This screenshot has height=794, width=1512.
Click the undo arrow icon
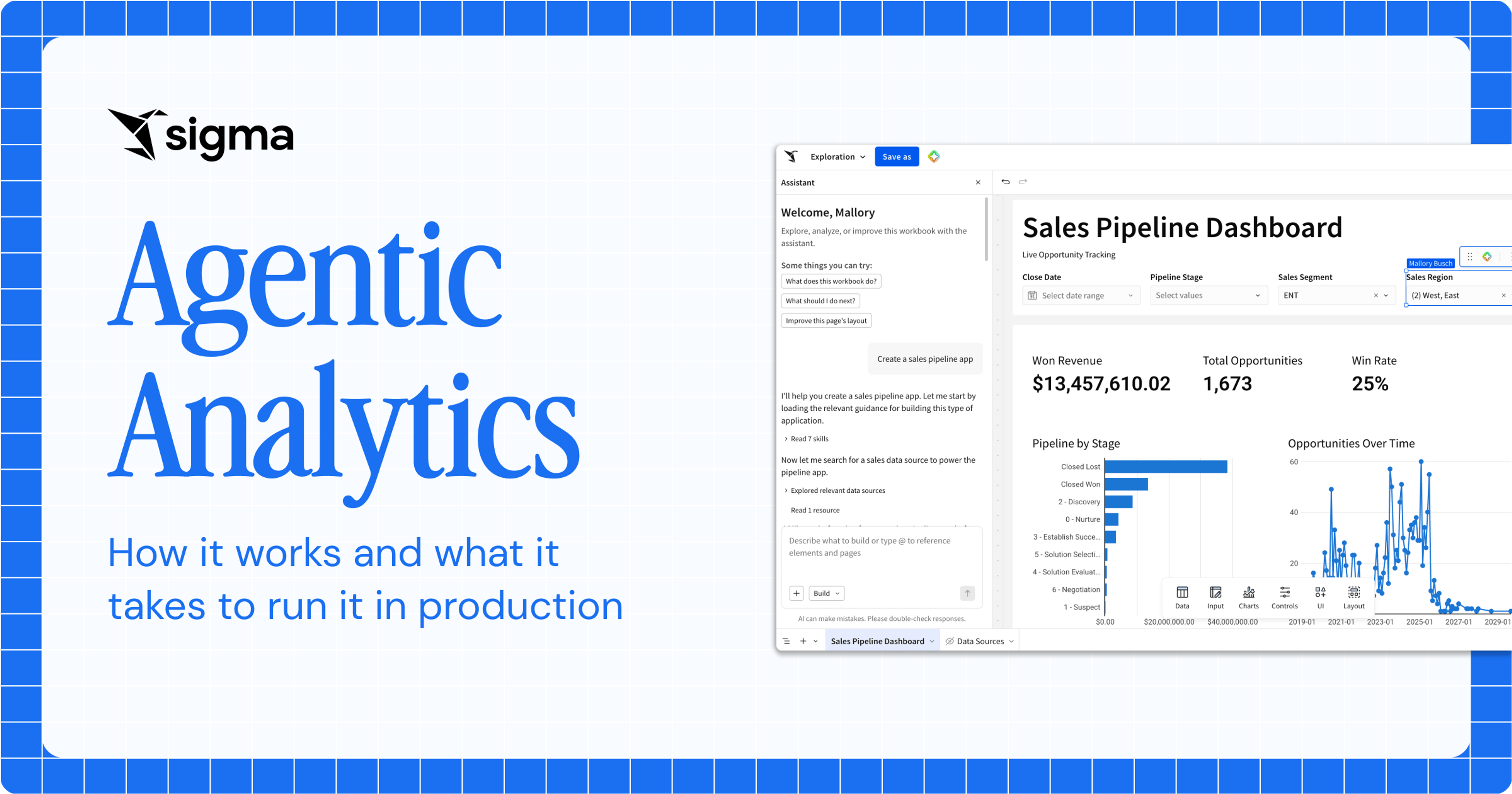(x=1006, y=182)
